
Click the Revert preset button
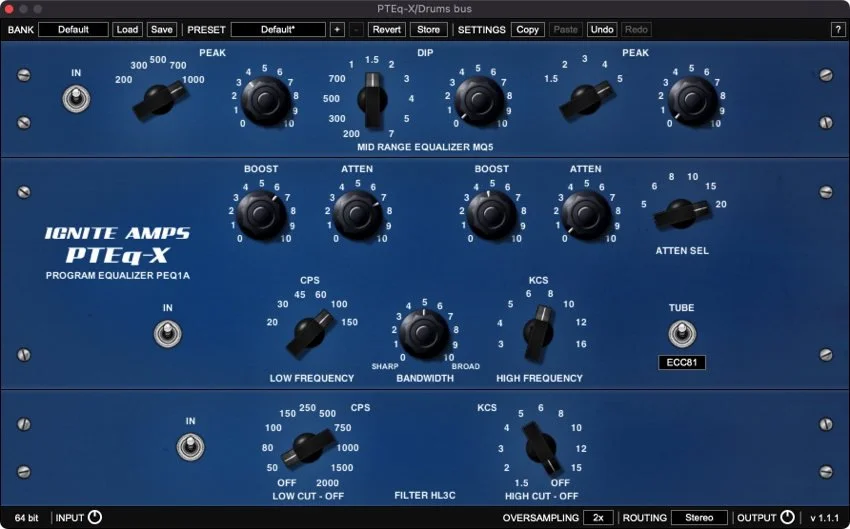pyautogui.click(x=387, y=29)
